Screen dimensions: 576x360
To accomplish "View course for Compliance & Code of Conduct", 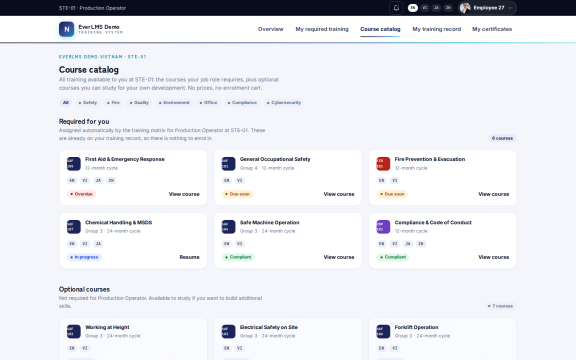I will point(494,257).
